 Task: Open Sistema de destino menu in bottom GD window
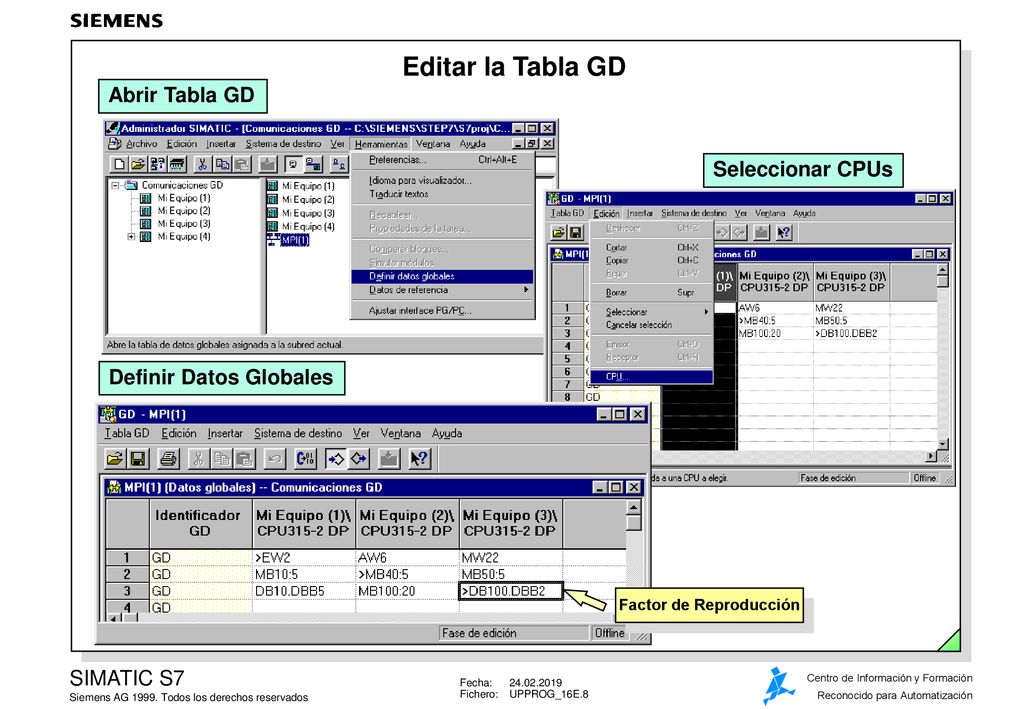[298, 433]
